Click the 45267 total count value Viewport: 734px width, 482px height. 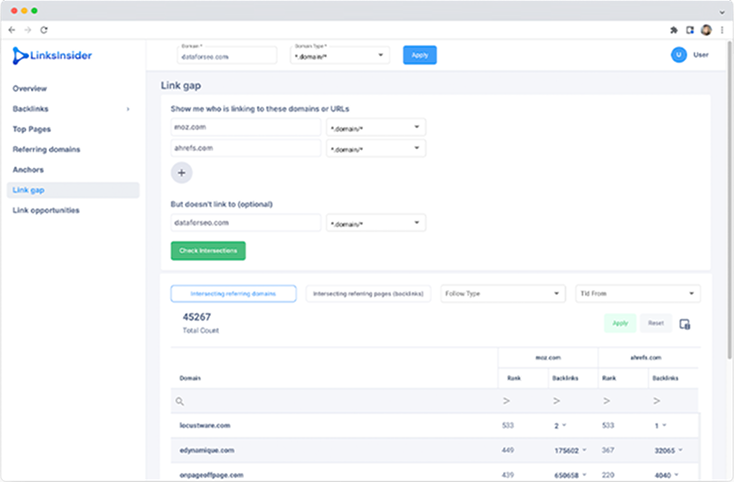(197, 317)
